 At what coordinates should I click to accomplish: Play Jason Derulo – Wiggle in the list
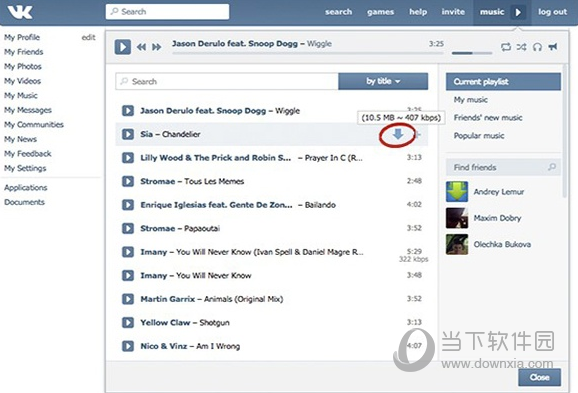[128, 111]
